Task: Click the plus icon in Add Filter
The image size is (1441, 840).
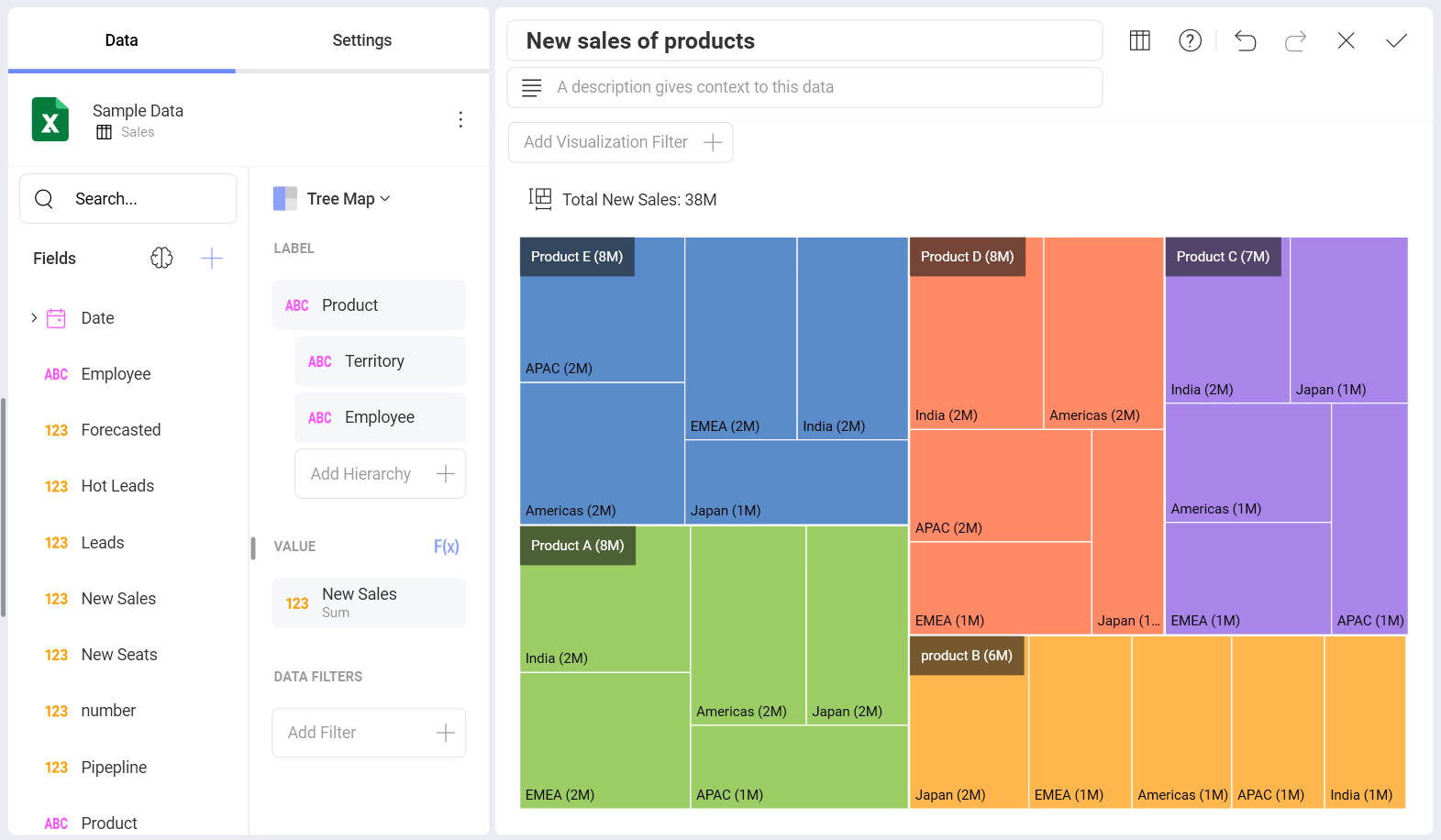Action: coord(446,733)
